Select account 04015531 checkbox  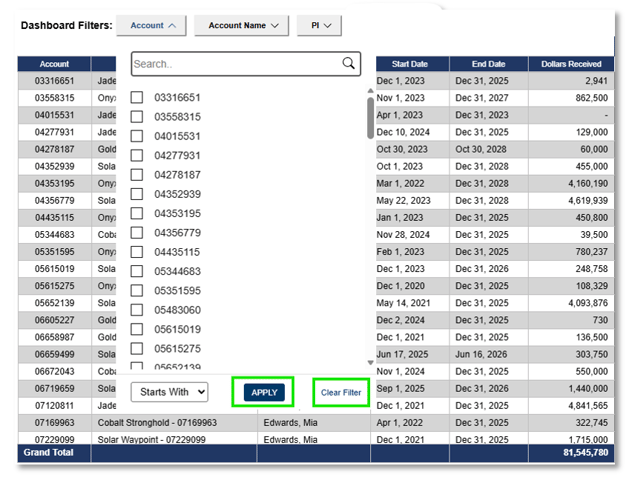pos(137,136)
